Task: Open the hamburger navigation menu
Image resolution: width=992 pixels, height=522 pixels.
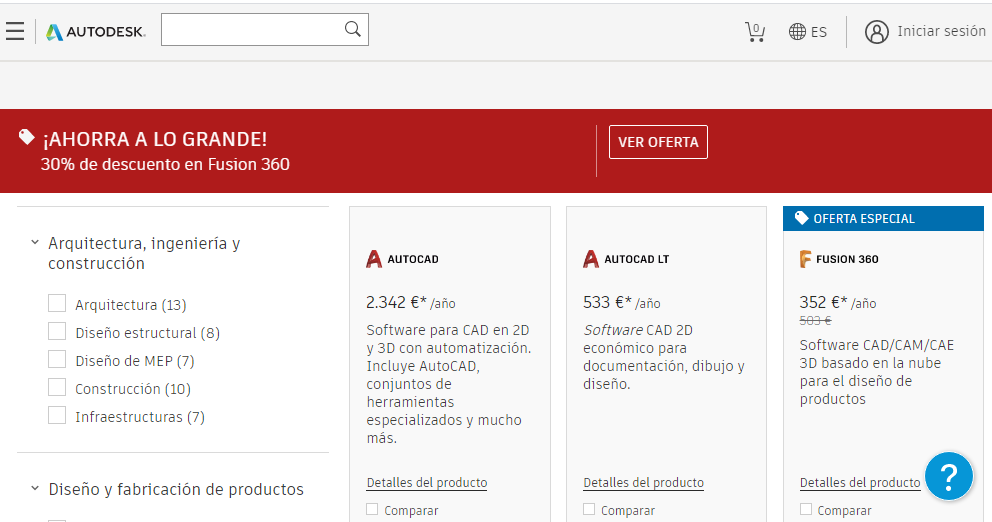Action: click(15, 31)
